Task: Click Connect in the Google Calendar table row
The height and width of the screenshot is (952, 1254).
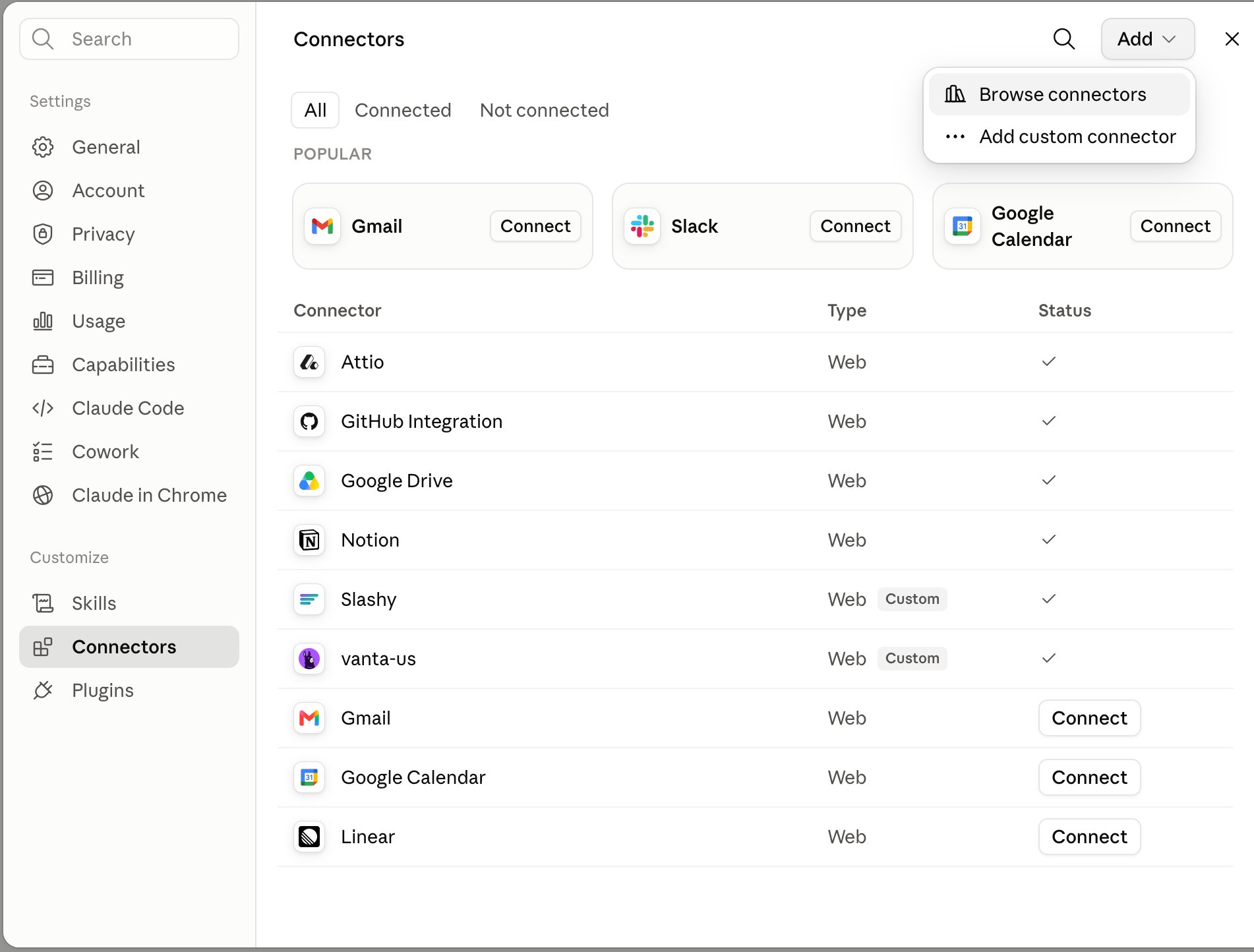Action: (x=1089, y=777)
